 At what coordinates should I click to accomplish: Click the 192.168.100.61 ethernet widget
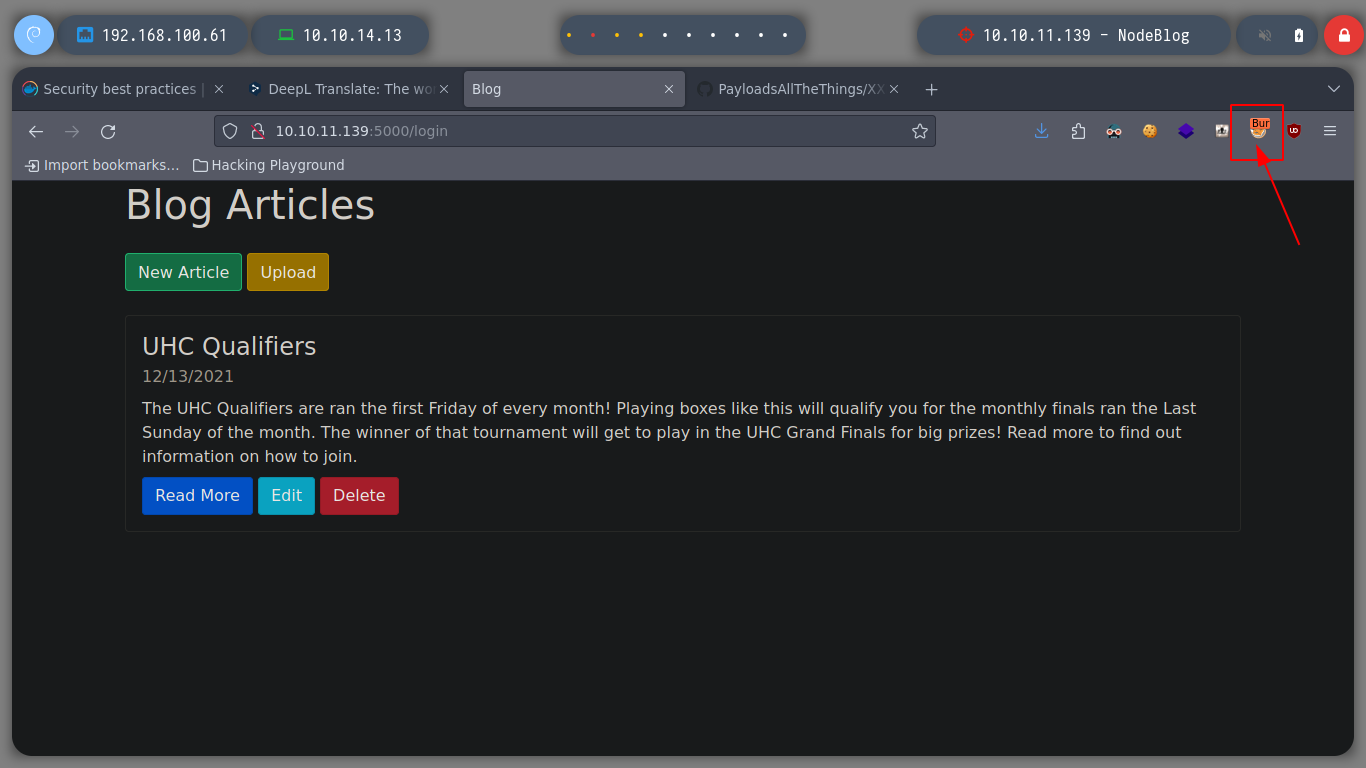pyautogui.click(x=152, y=35)
